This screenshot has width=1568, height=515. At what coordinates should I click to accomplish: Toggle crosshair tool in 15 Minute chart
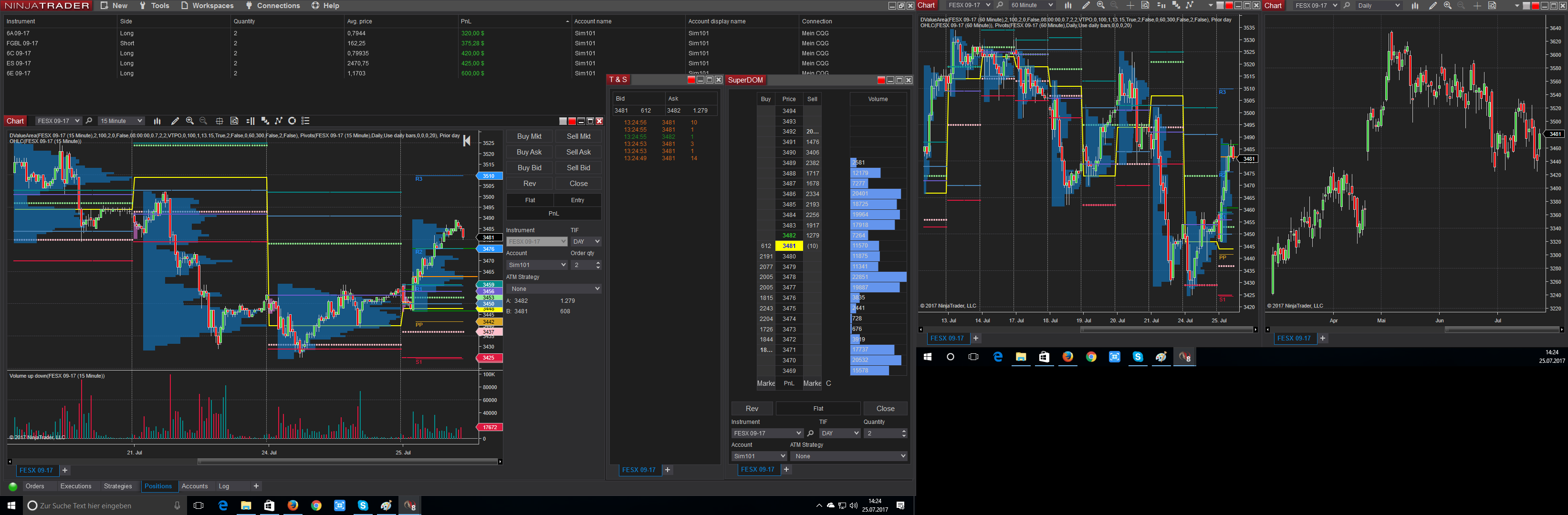coord(219,121)
